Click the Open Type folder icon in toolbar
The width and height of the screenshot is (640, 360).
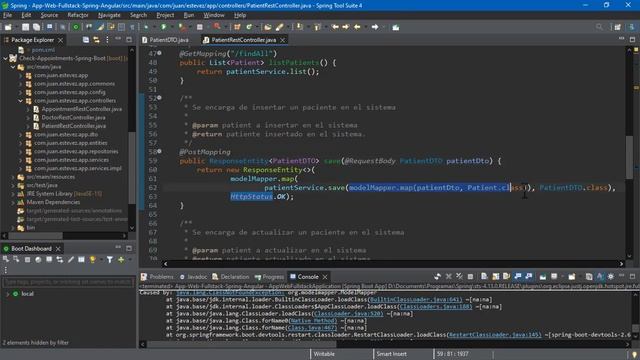268,27
